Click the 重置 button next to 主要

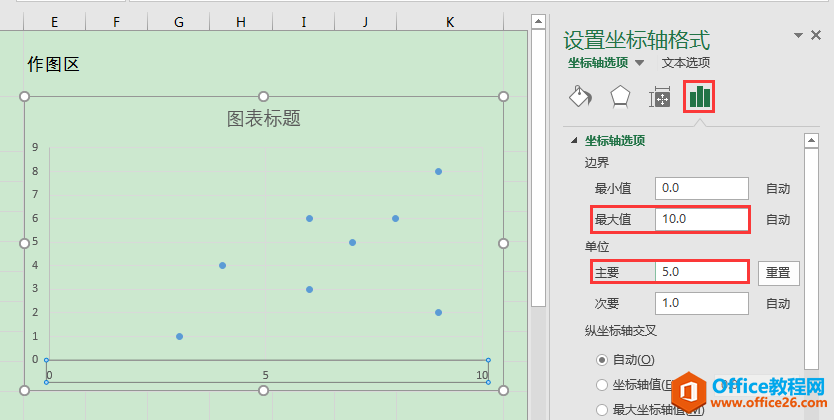[777, 272]
